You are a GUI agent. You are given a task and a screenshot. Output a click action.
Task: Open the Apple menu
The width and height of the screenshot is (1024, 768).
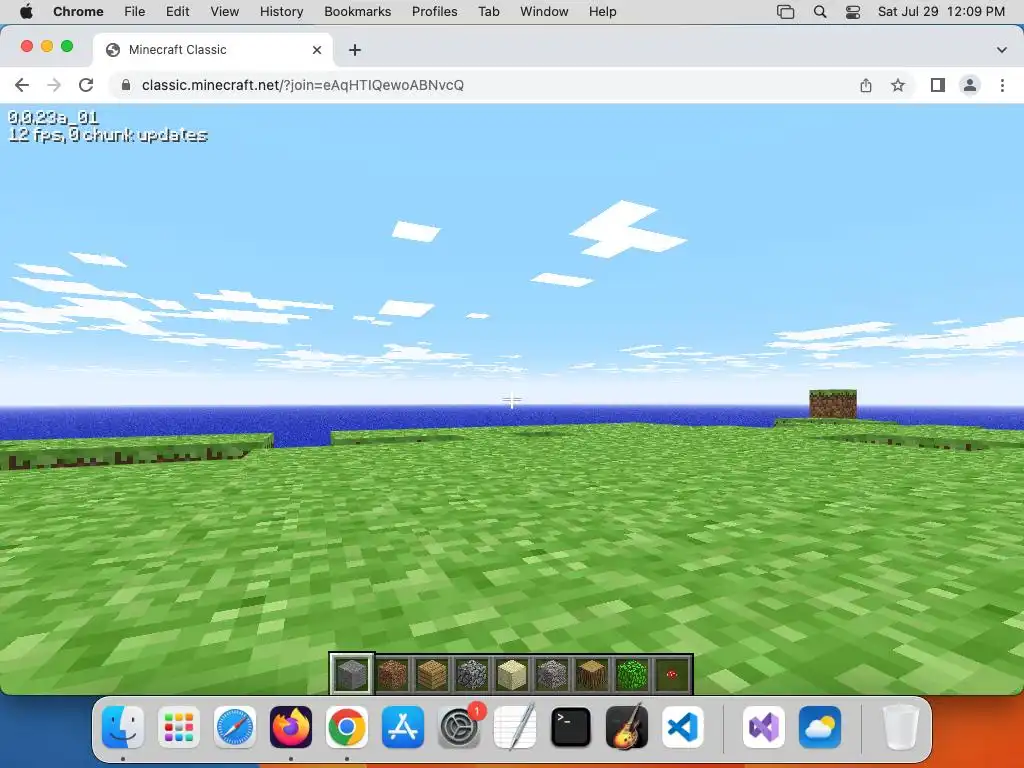click(x=26, y=11)
